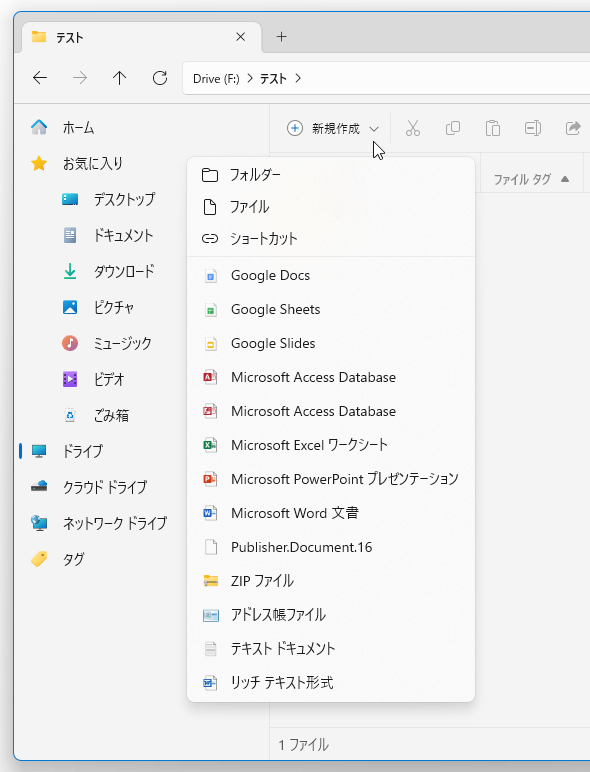This screenshot has width=590, height=772.
Task: Create a new ZIP ファイル
Action: pyautogui.click(x=331, y=581)
